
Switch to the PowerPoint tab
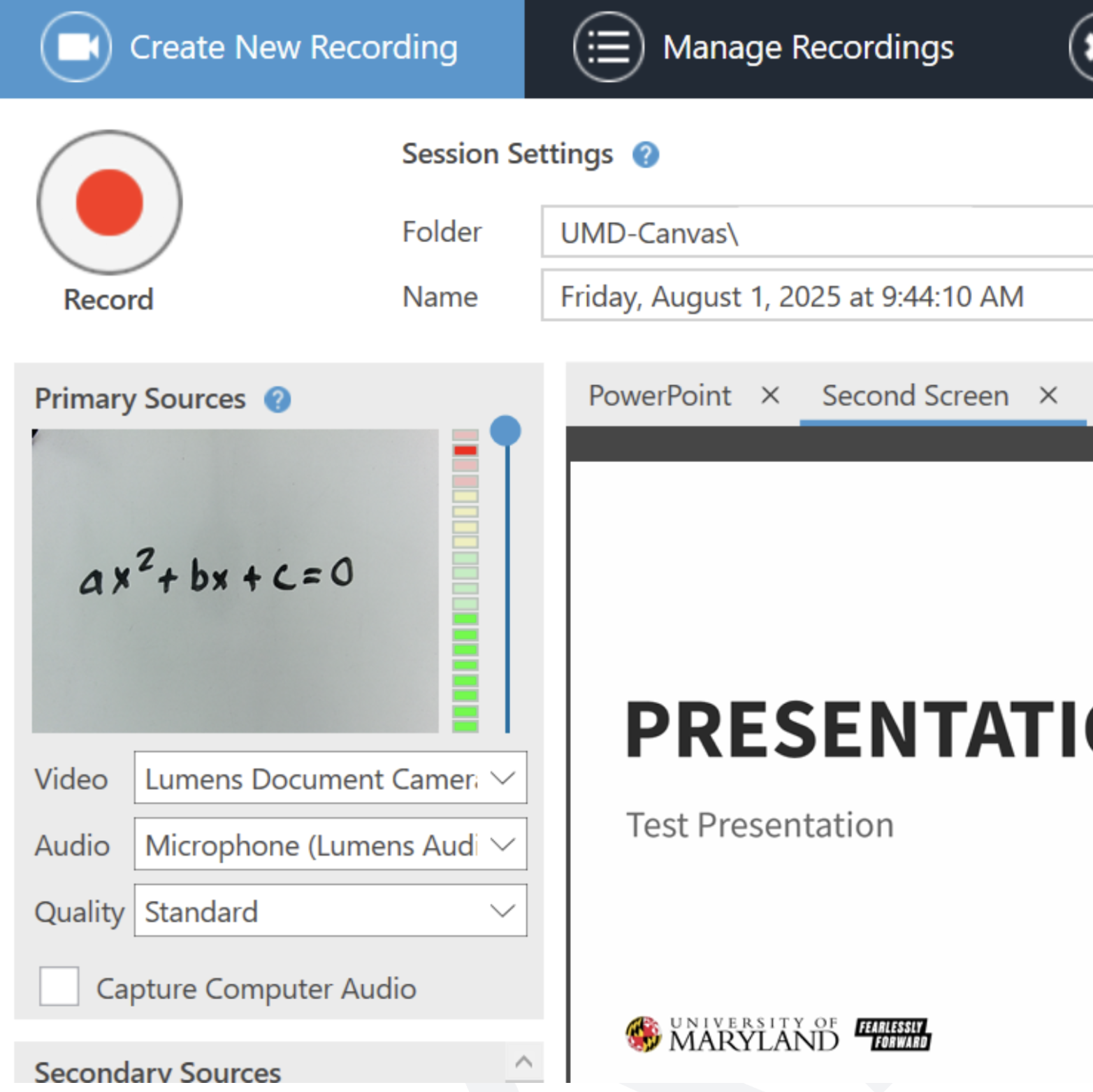660,396
